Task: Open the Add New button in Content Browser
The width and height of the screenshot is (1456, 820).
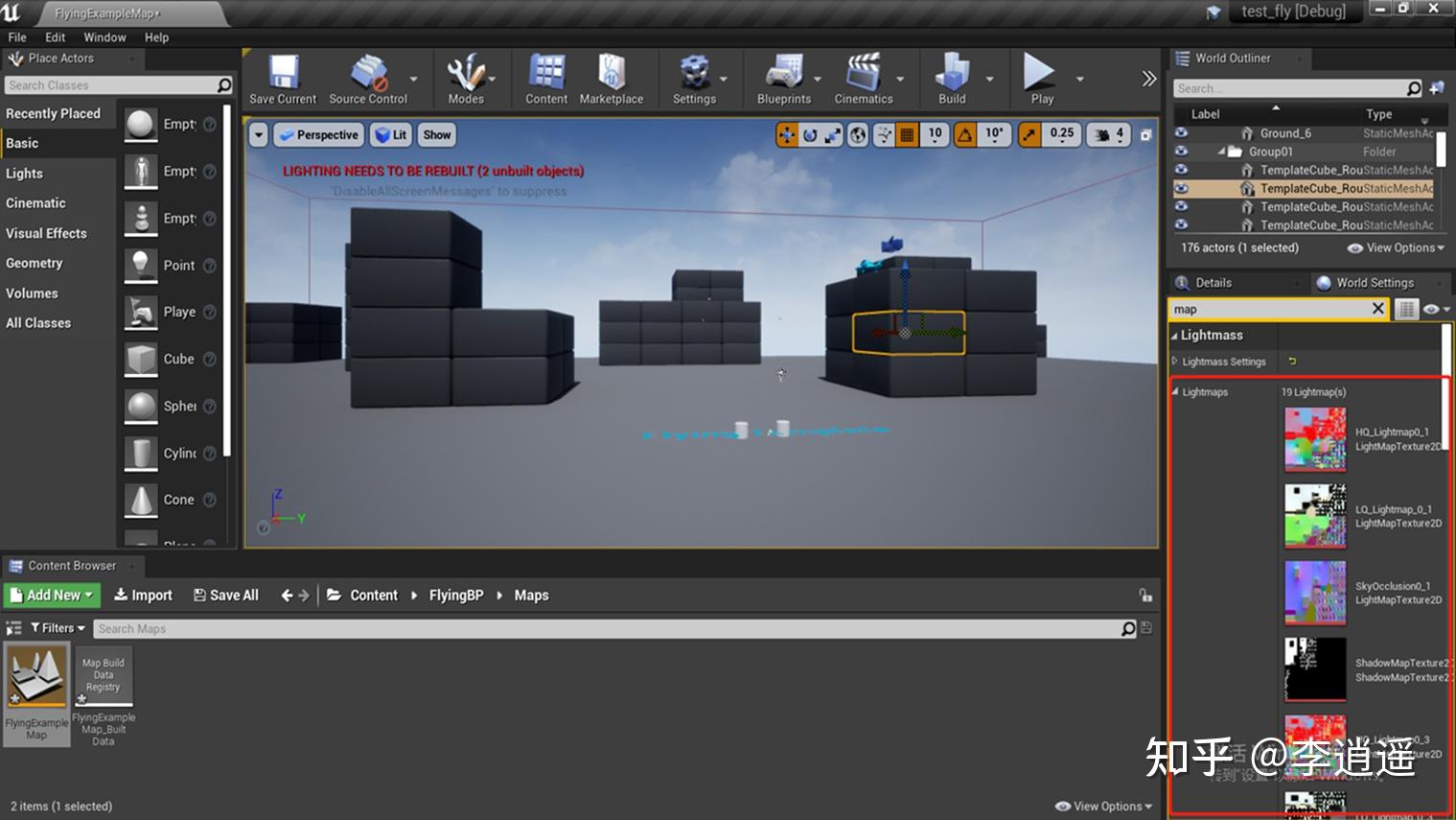Action: 52,595
